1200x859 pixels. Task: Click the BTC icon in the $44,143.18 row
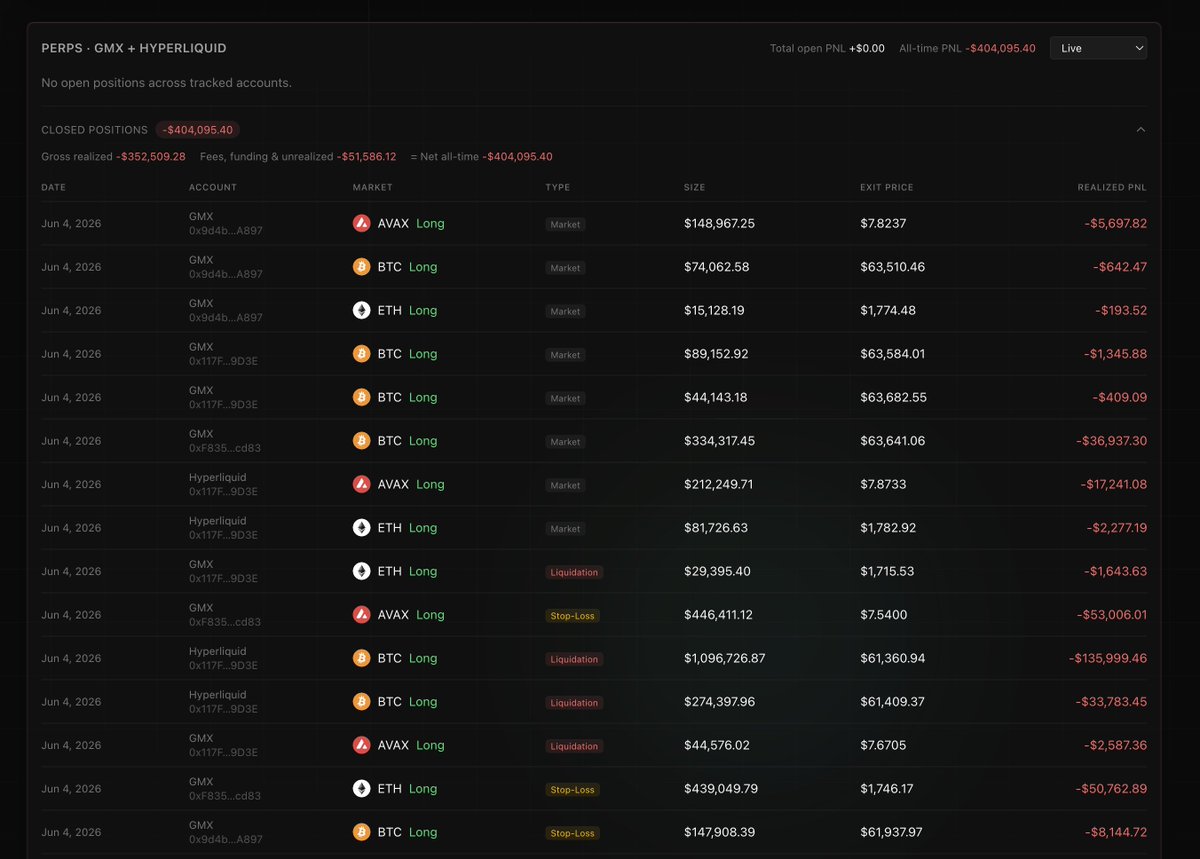pos(361,398)
